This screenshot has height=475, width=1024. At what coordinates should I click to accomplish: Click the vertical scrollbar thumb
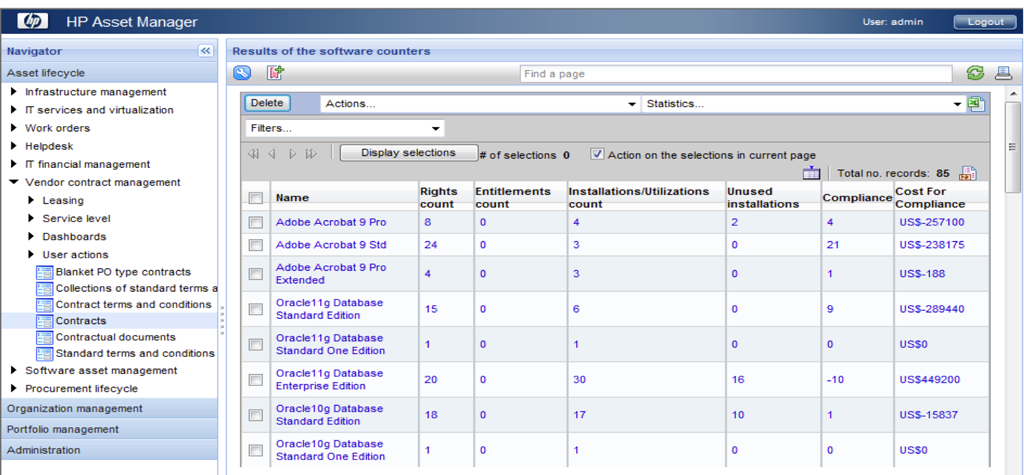point(1013,146)
